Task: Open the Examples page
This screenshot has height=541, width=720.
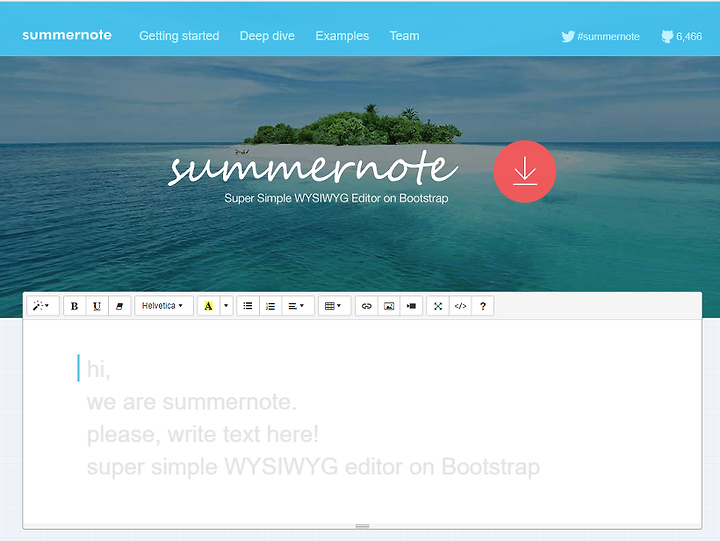Action: 342,36
